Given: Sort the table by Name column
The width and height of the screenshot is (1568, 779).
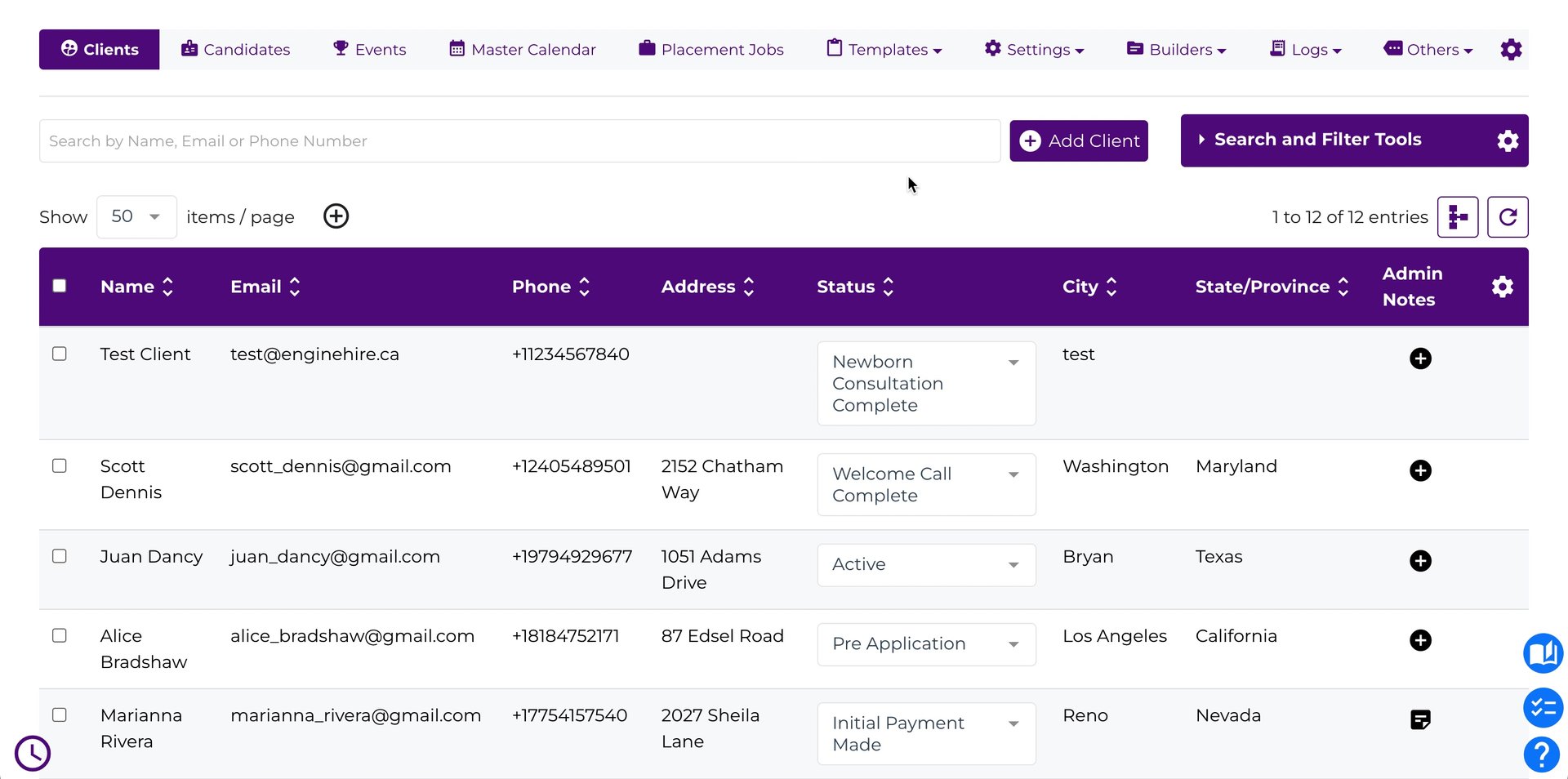Looking at the screenshot, I should [136, 287].
